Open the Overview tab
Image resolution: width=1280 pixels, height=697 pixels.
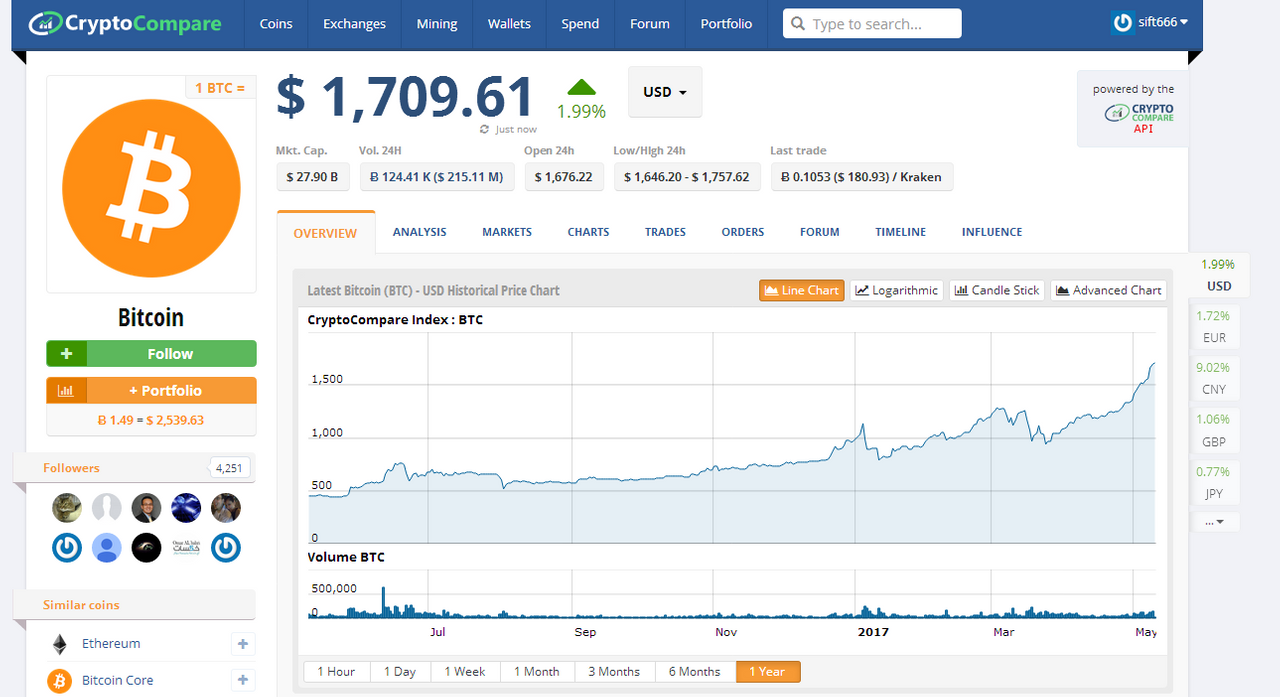coord(325,233)
